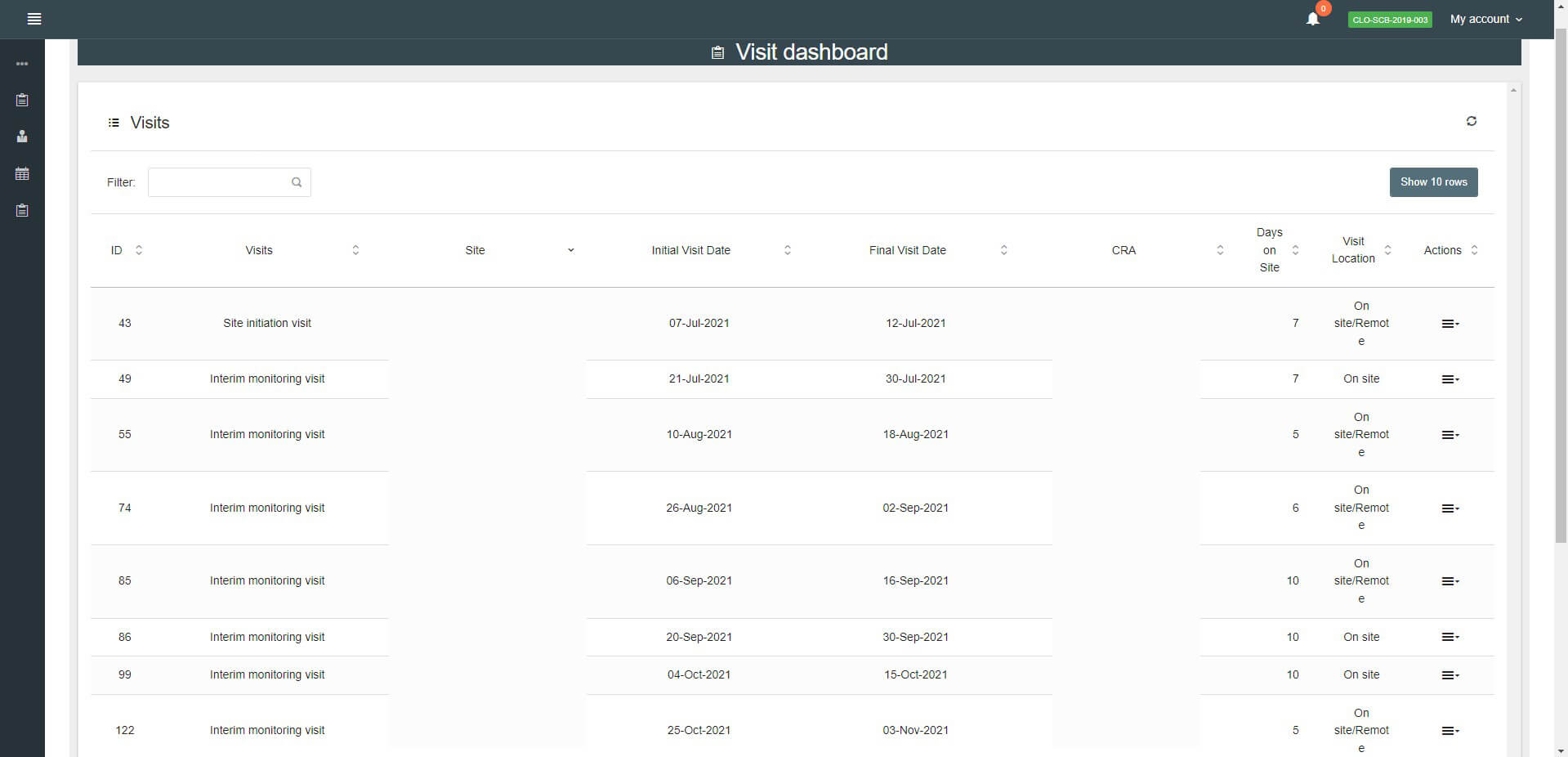Open actions menu for visit 99
This screenshot has height=757, width=1568.
tap(1450, 675)
